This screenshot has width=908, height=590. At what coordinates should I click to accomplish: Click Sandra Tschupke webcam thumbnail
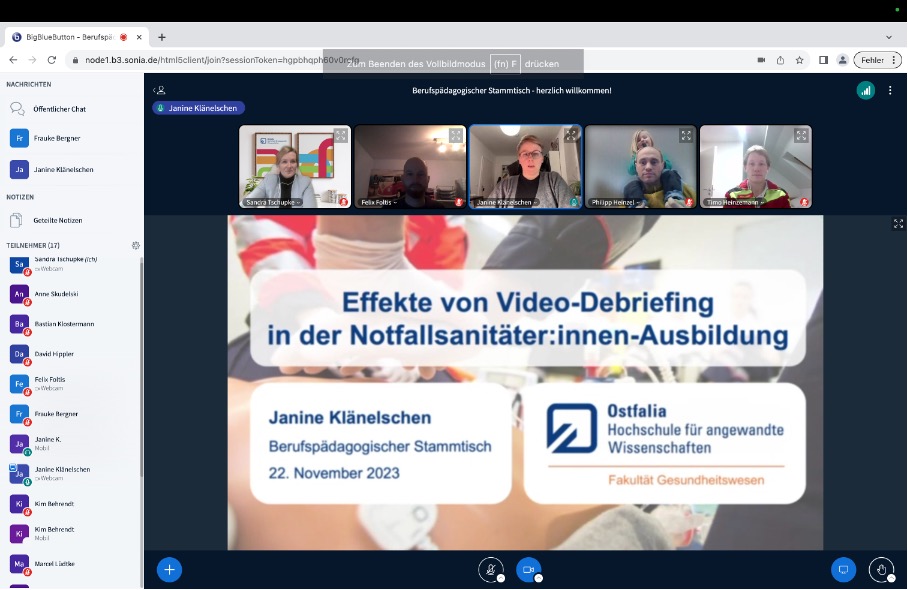295,167
